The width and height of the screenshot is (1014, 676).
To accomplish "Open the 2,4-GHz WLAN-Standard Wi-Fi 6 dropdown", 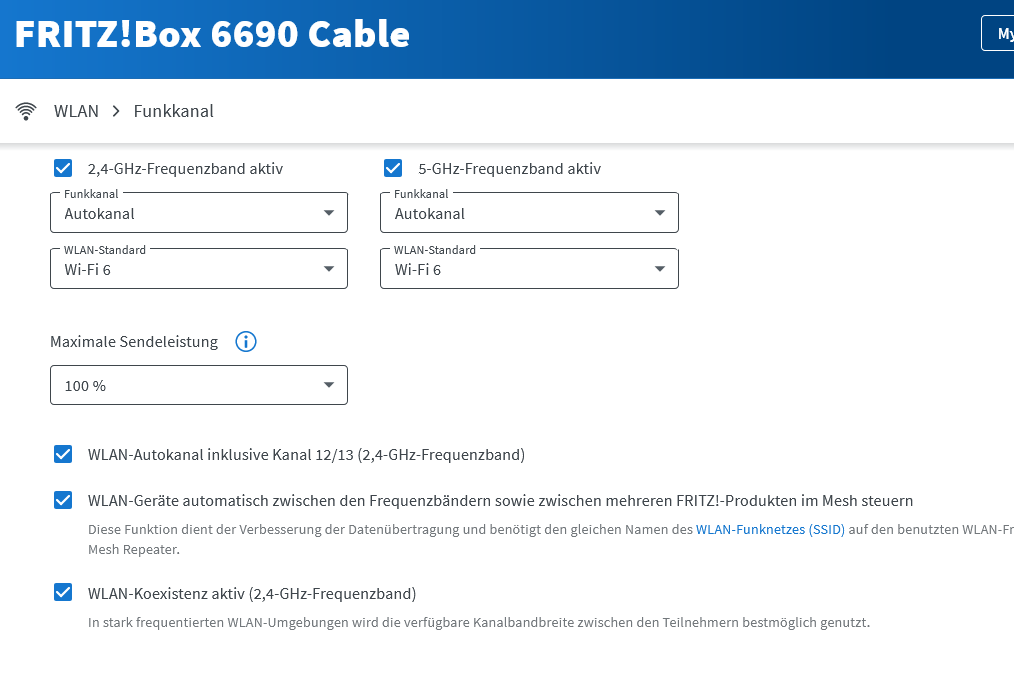I will coord(199,268).
